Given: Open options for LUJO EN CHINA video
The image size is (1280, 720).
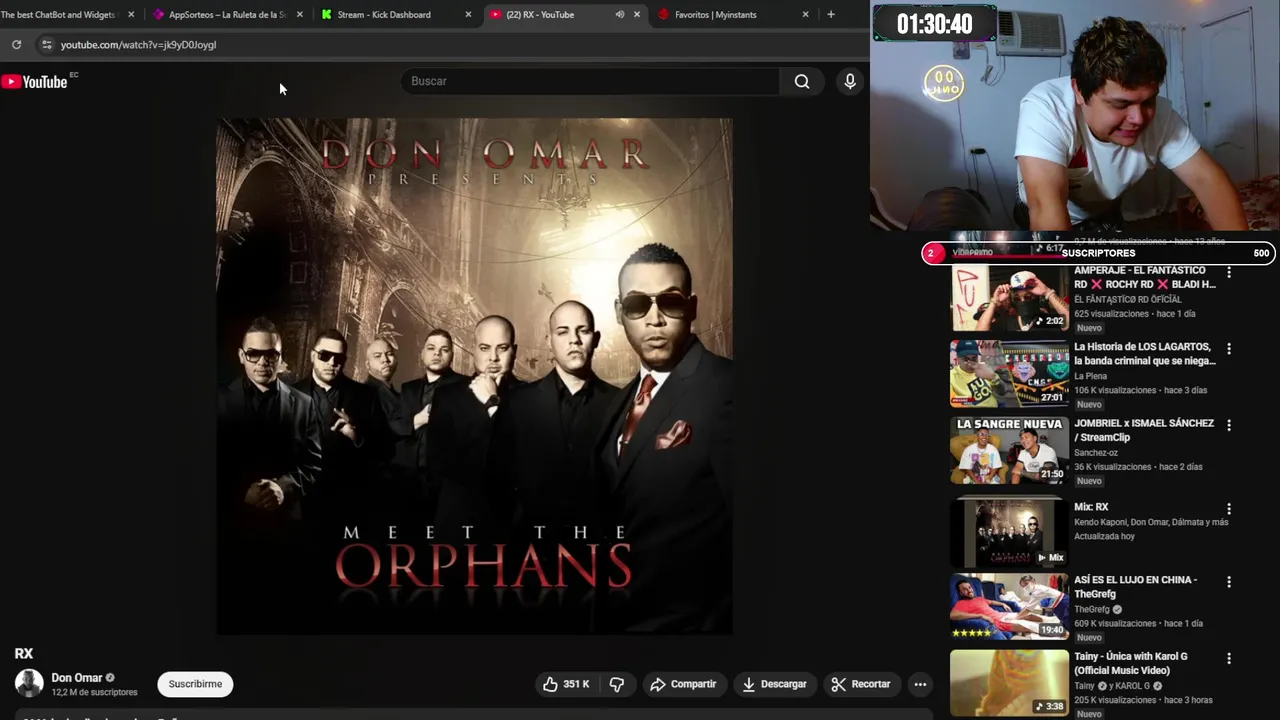Looking at the screenshot, I should [x=1229, y=582].
